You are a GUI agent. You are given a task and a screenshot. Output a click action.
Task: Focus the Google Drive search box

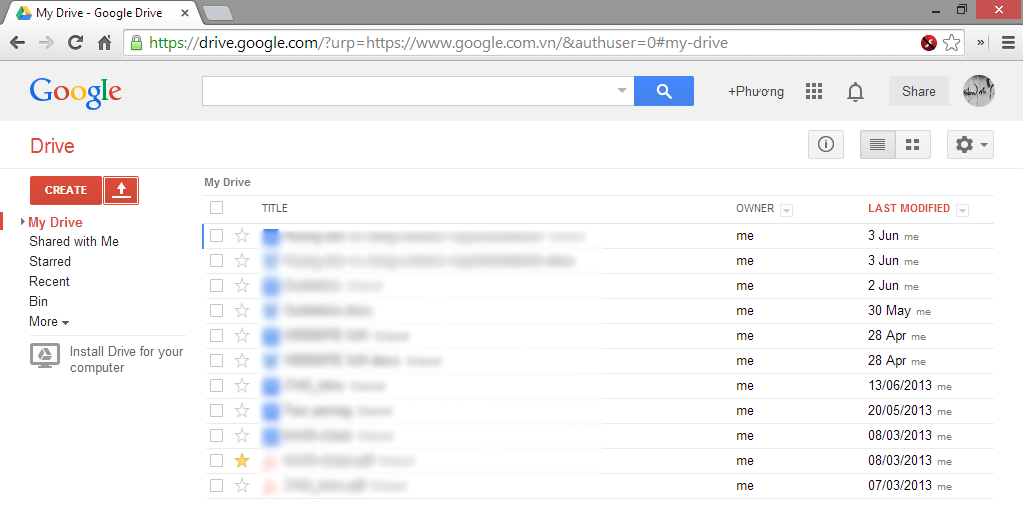[410, 91]
